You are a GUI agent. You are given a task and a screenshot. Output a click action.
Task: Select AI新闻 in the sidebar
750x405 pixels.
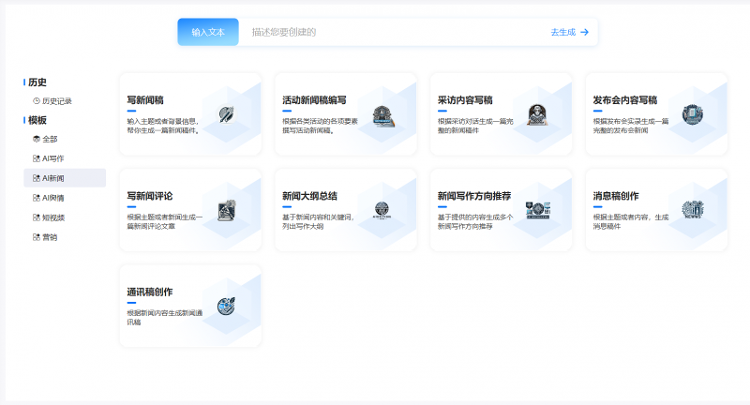tap(52, 178)
